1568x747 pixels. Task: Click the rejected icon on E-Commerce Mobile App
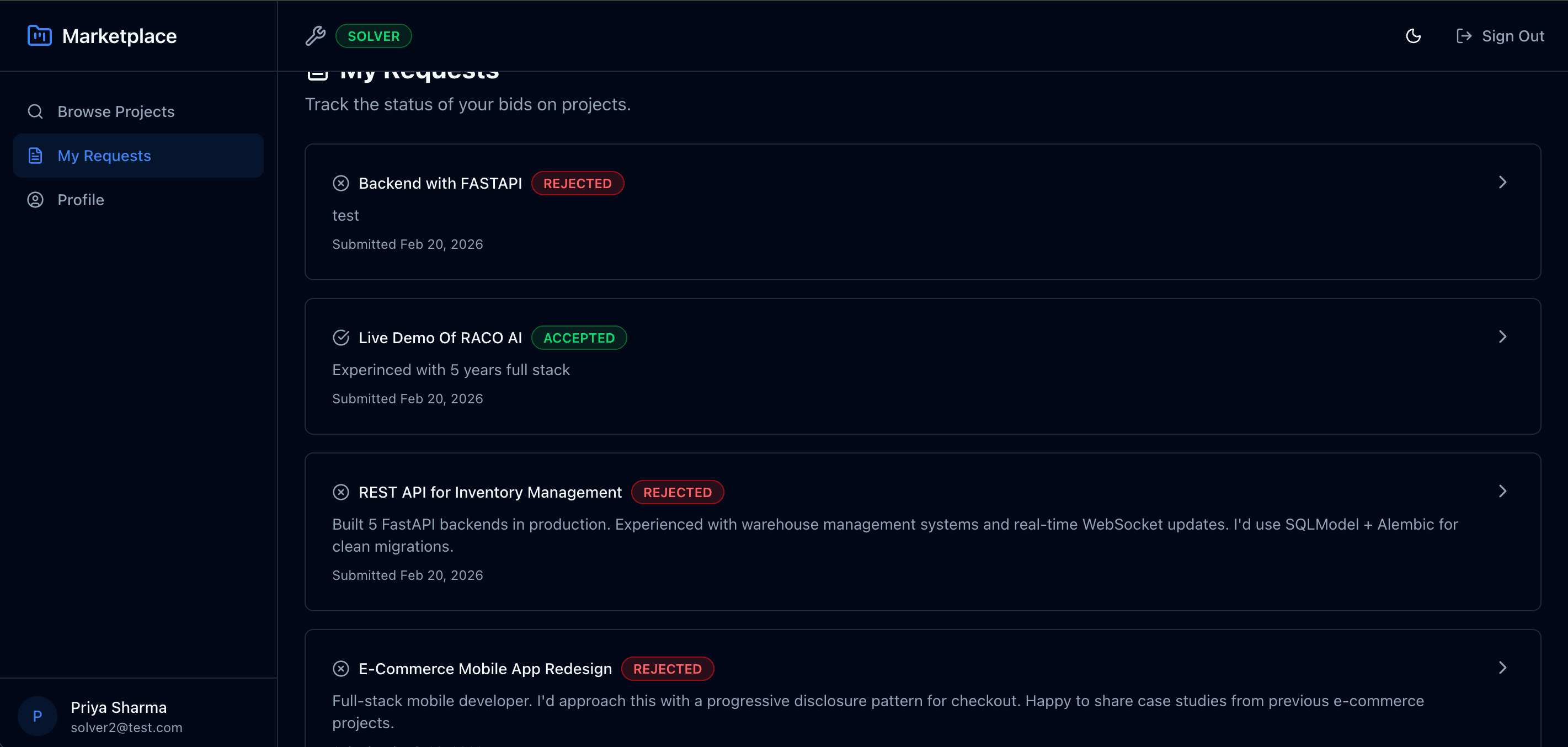[341, 669]
